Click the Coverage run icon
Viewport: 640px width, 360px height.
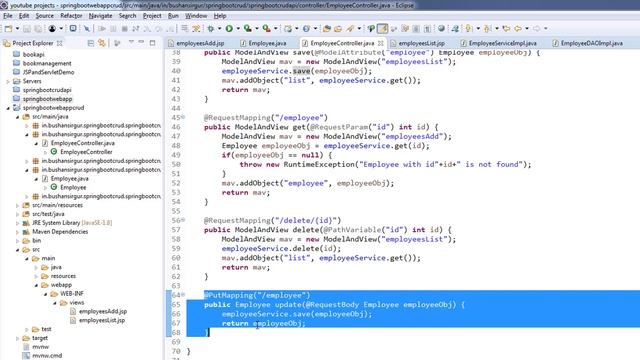(247, 29)
